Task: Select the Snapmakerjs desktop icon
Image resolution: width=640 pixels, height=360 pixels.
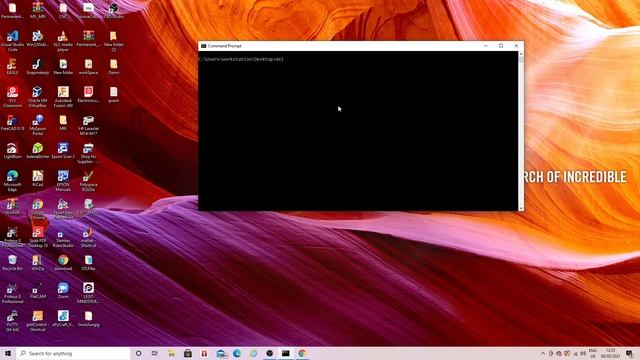Action: point(38,67)
